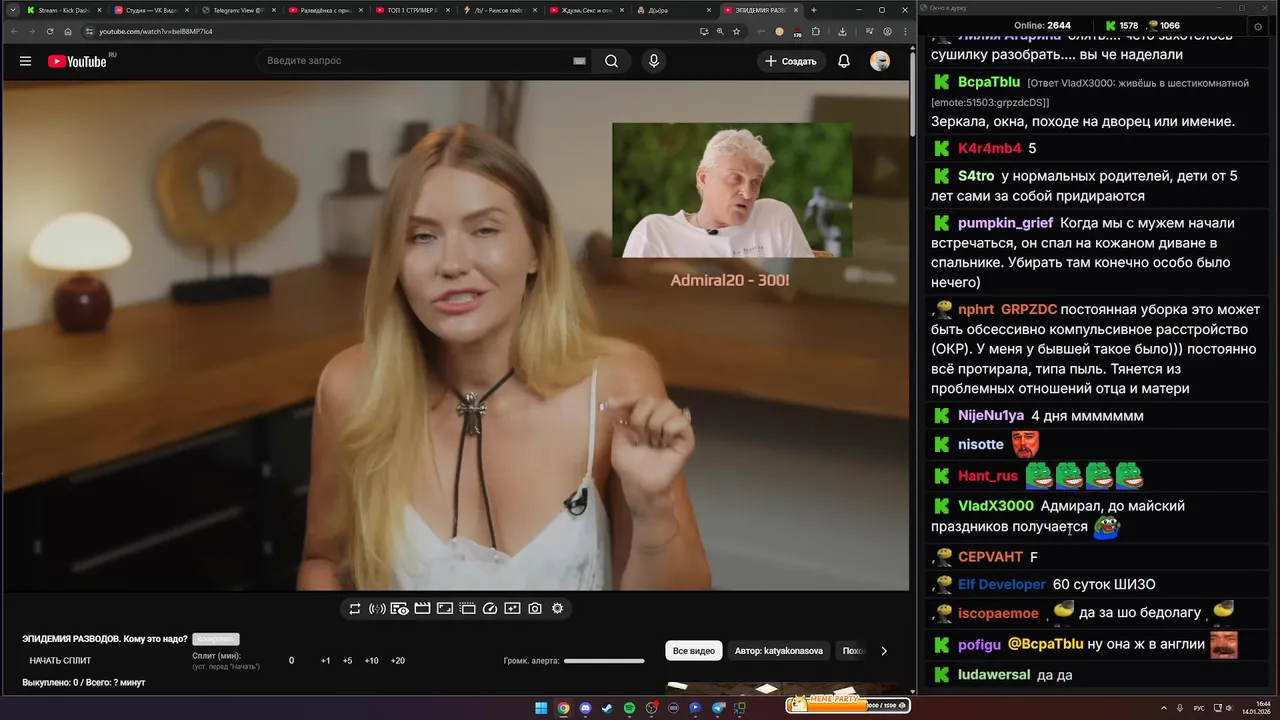Open the YouTube hamburger guide menu
This screenshot has height=720, width=1280.
[25, 61]
